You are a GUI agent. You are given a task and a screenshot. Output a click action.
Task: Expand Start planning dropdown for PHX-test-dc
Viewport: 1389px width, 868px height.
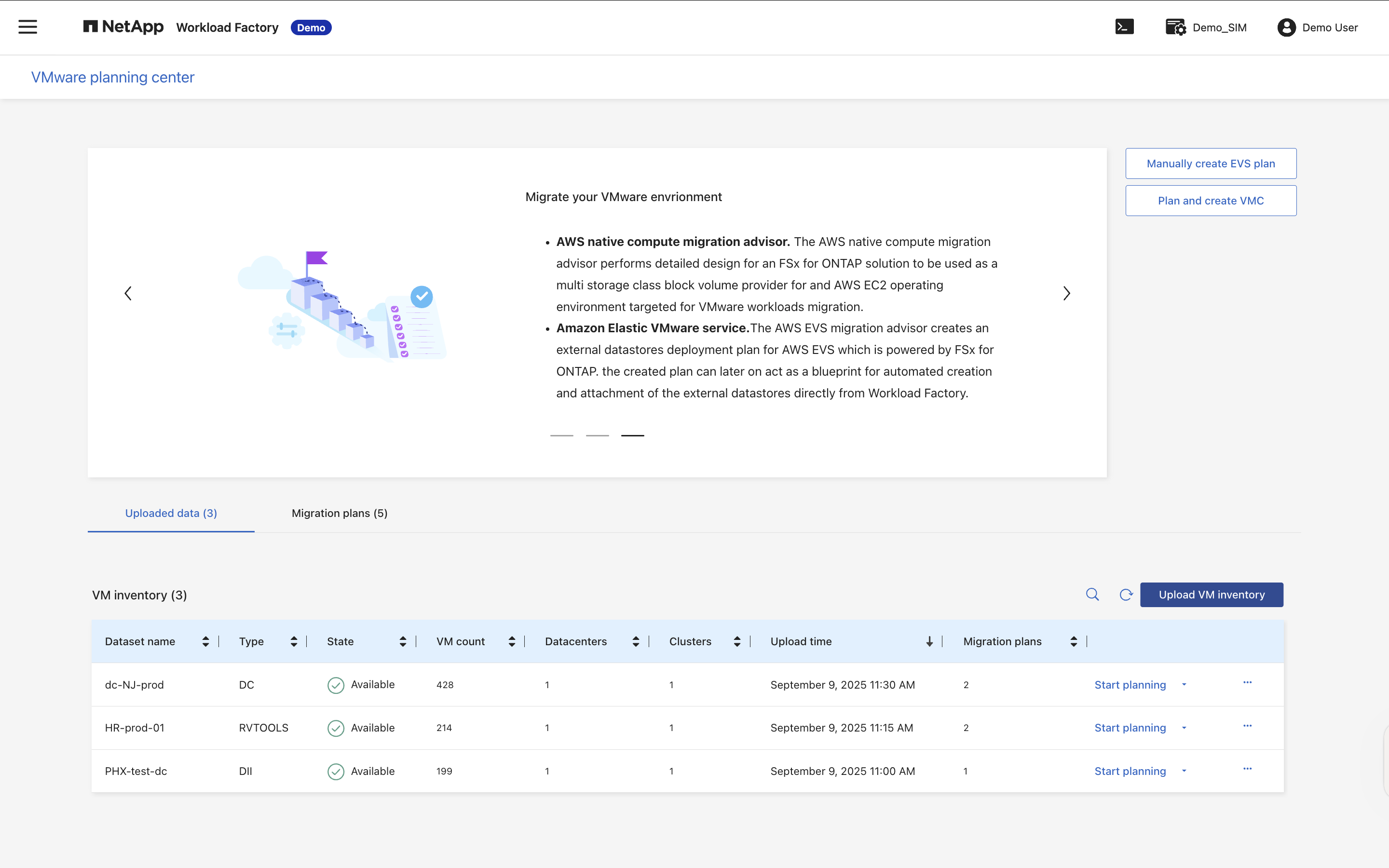click(x=1184, y=771)
